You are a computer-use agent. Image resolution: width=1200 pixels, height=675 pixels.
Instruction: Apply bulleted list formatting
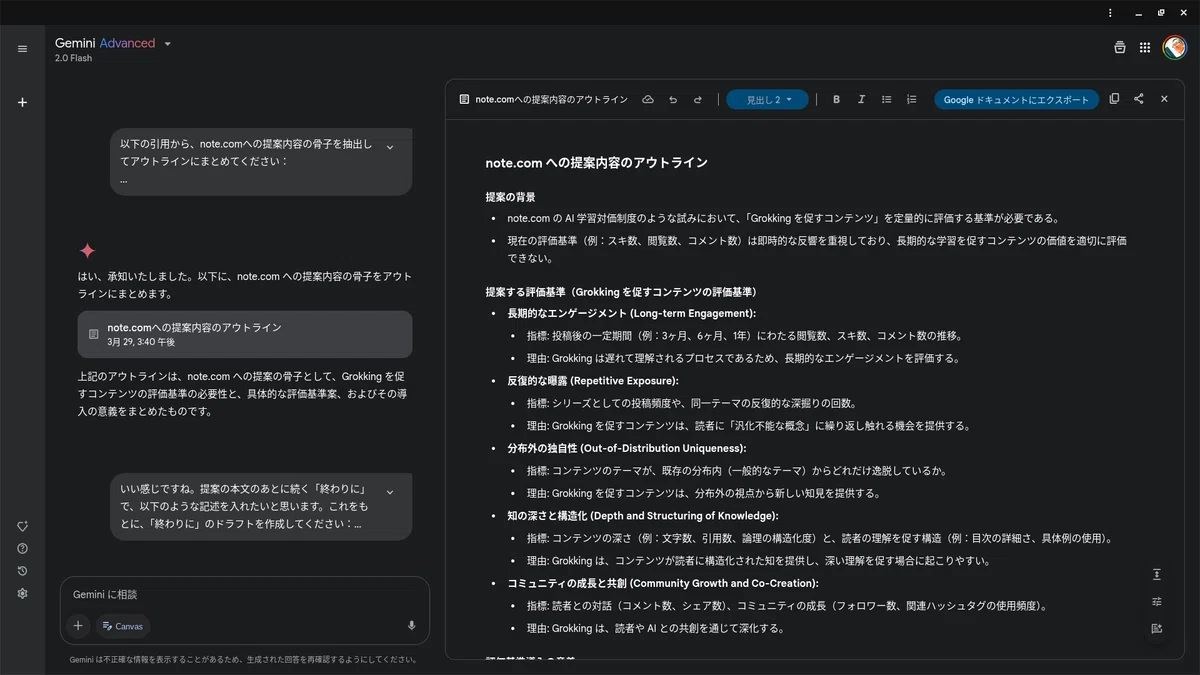point(886,99)
